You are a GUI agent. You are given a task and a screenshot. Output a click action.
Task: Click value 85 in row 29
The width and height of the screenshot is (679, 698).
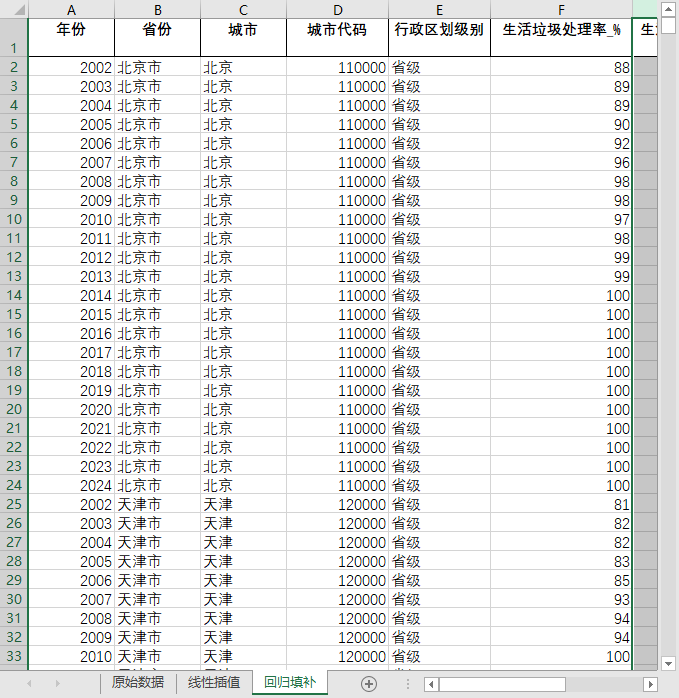pos(561,580)
